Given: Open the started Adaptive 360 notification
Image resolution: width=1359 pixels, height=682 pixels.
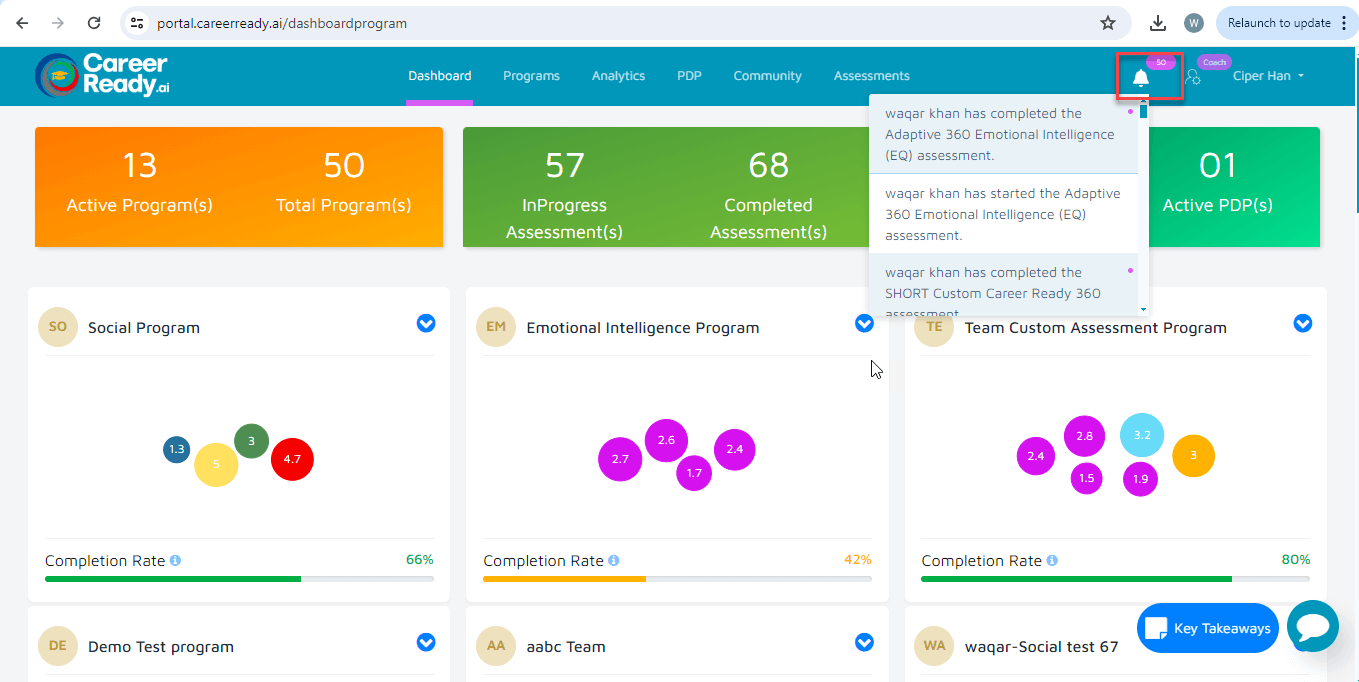Looking at the screenshot, I should point(1003,214).
